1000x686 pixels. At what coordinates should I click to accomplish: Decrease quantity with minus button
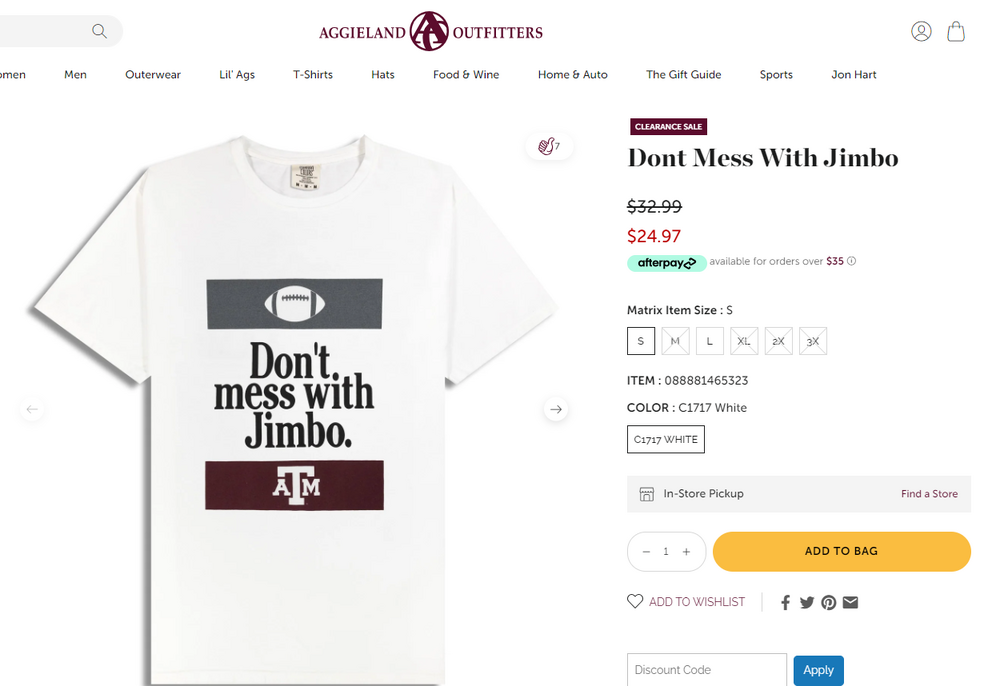pyautogui.click(x=646, y=552)
